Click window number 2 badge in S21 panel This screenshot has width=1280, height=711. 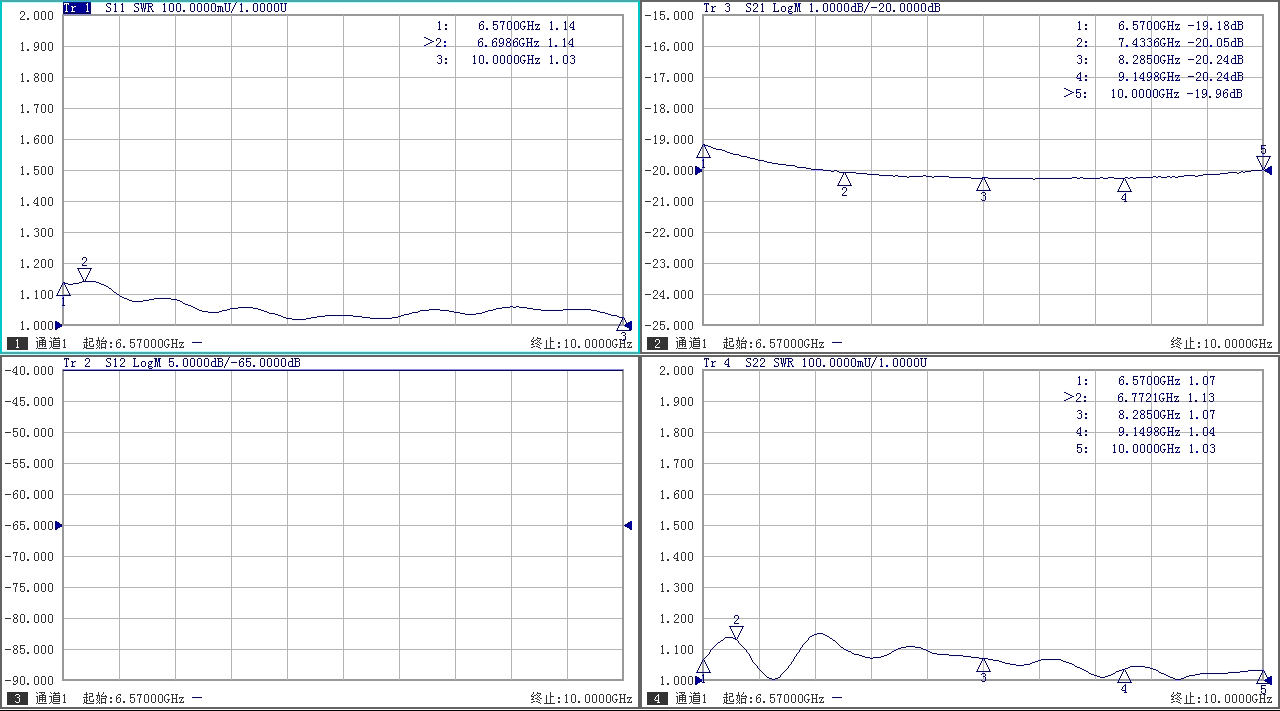[x=657, y=343]
